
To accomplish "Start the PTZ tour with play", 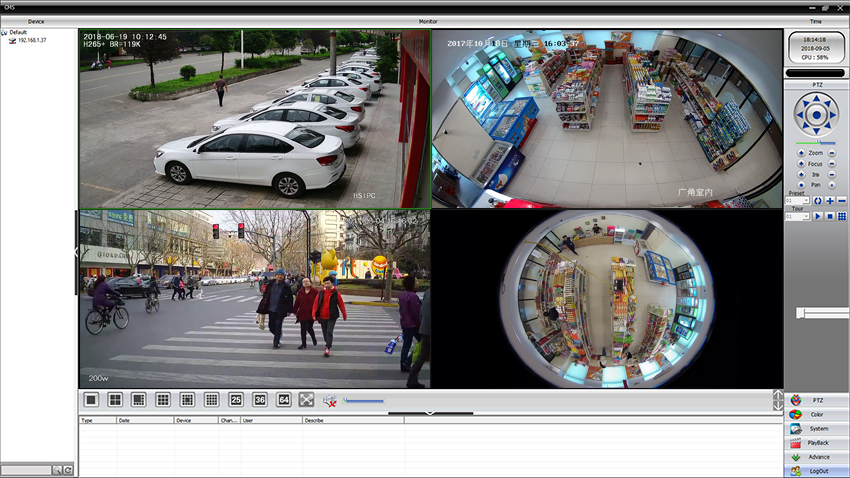I will tap(817, 217).
